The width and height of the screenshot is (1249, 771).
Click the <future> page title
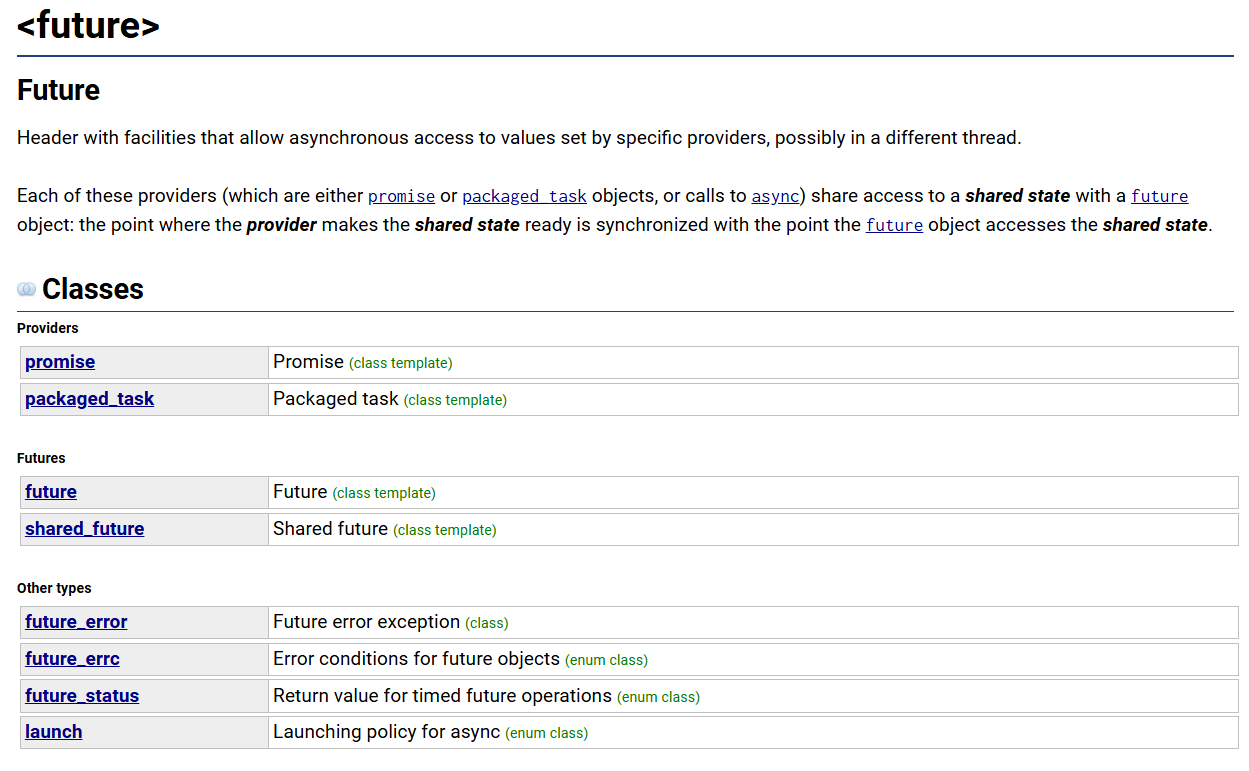point(86,26)
